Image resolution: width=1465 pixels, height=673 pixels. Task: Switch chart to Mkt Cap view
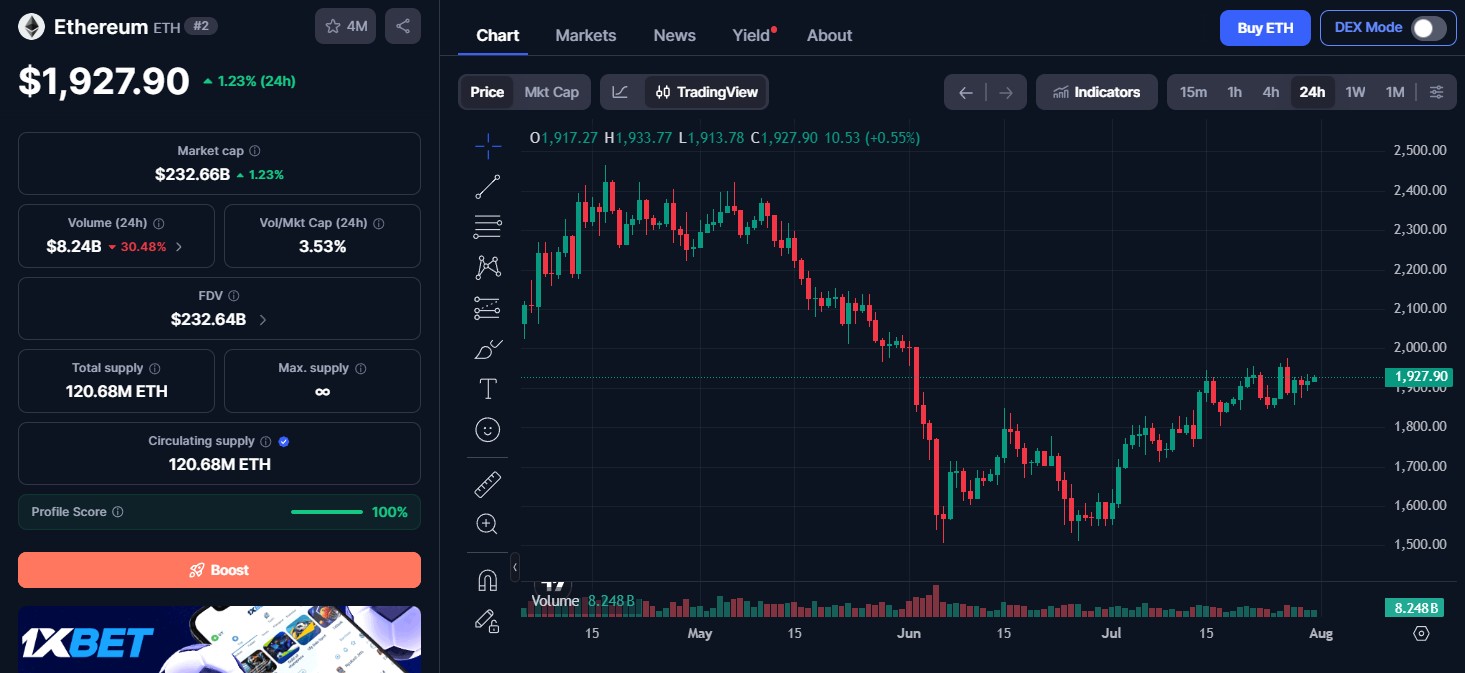[x=552, y=92]
